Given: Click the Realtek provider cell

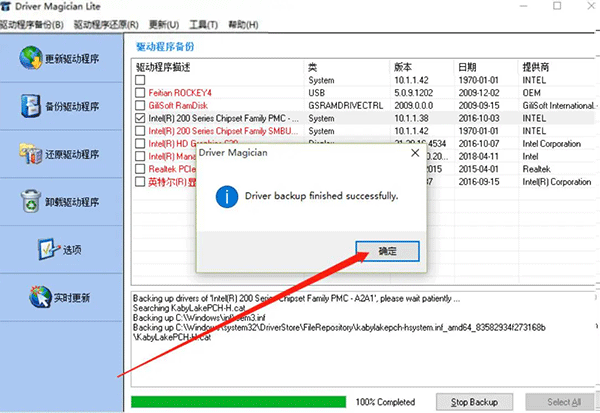Looking at the screenshot, I should (x=536, y=169).
